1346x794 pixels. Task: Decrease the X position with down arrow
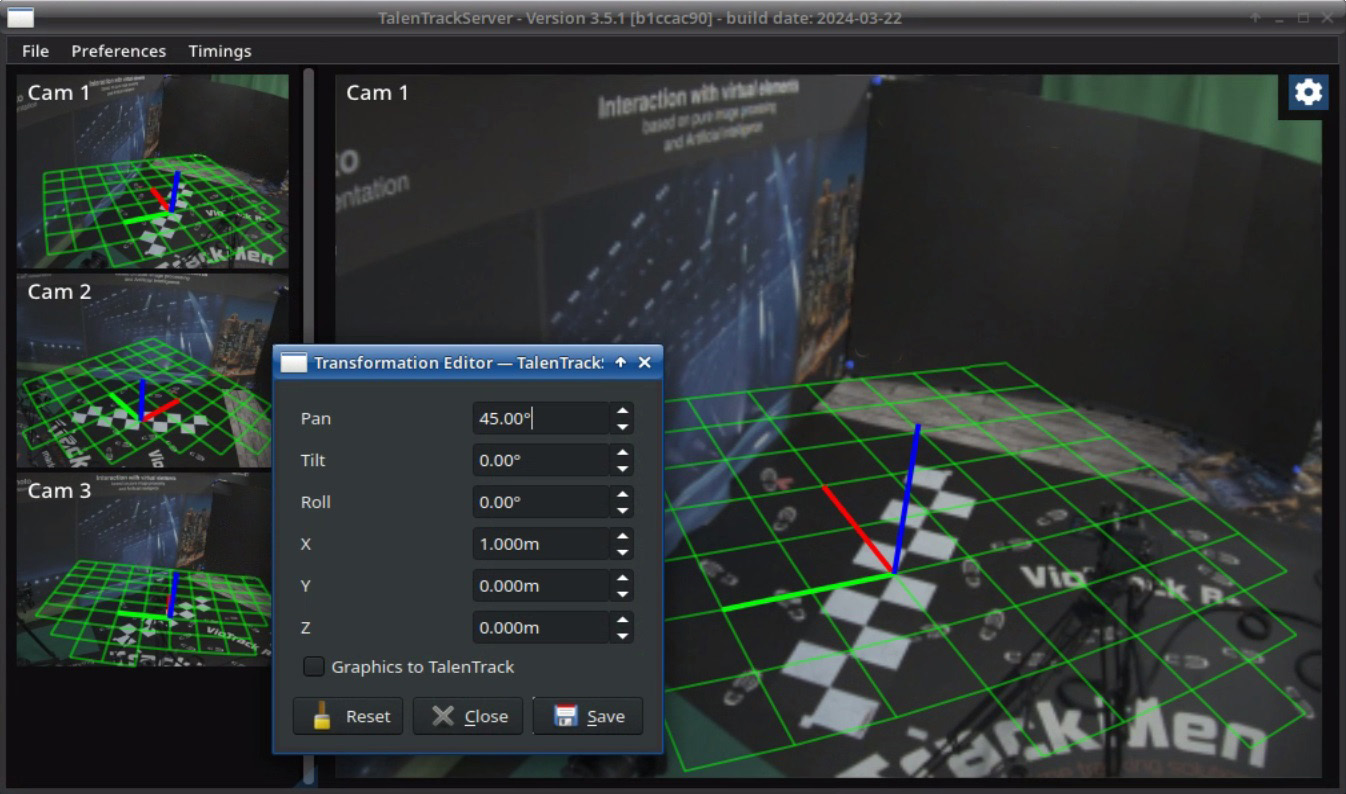pos(622,553)
